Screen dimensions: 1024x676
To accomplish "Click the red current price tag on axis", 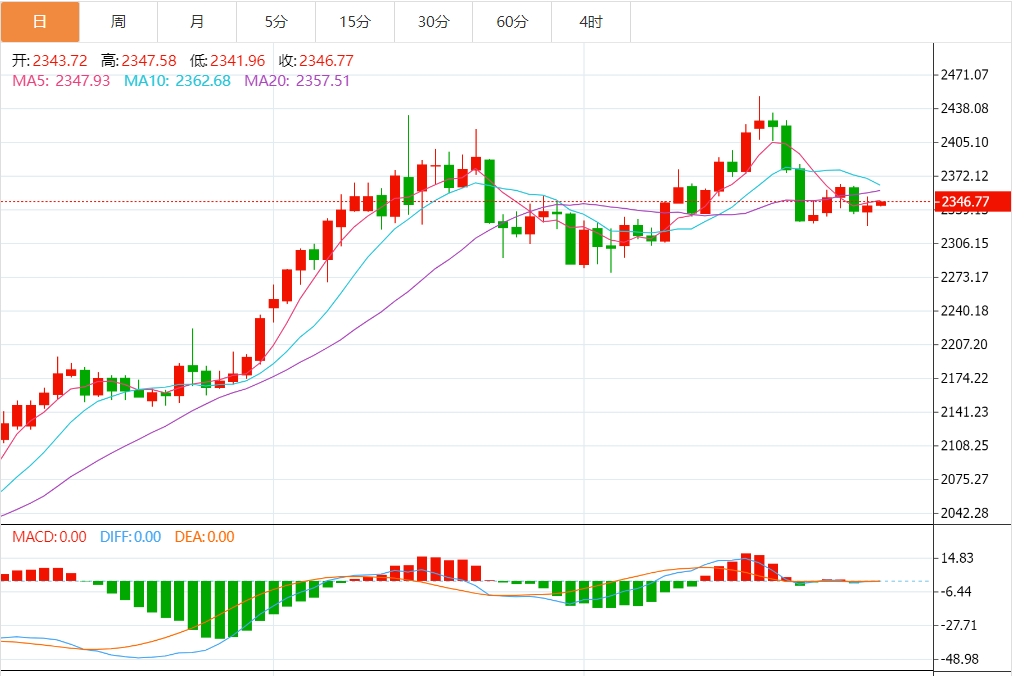I will [973, 202].
